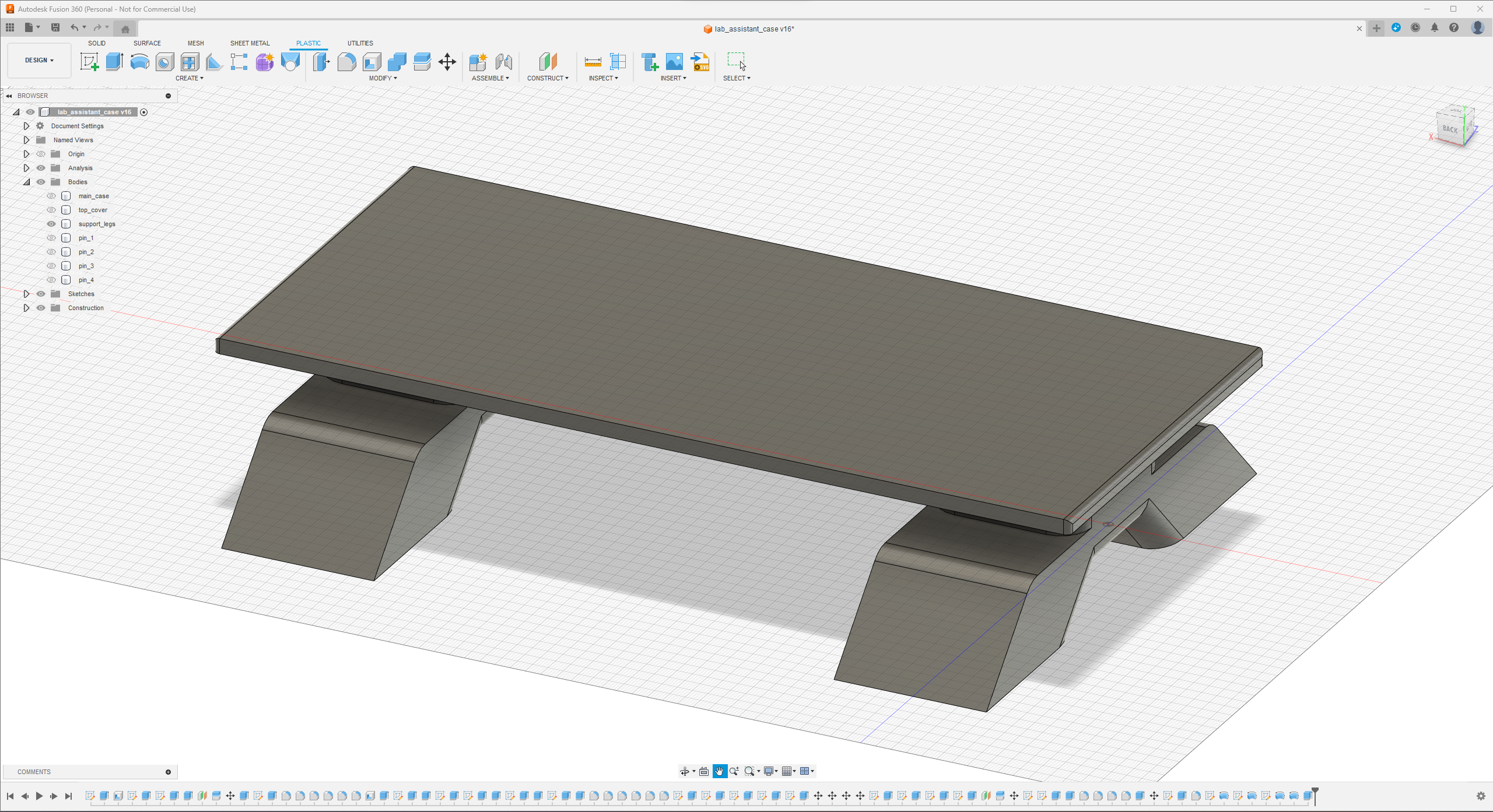Click the Design workspace button
1493x812 pixels.
tap(38, 60)
